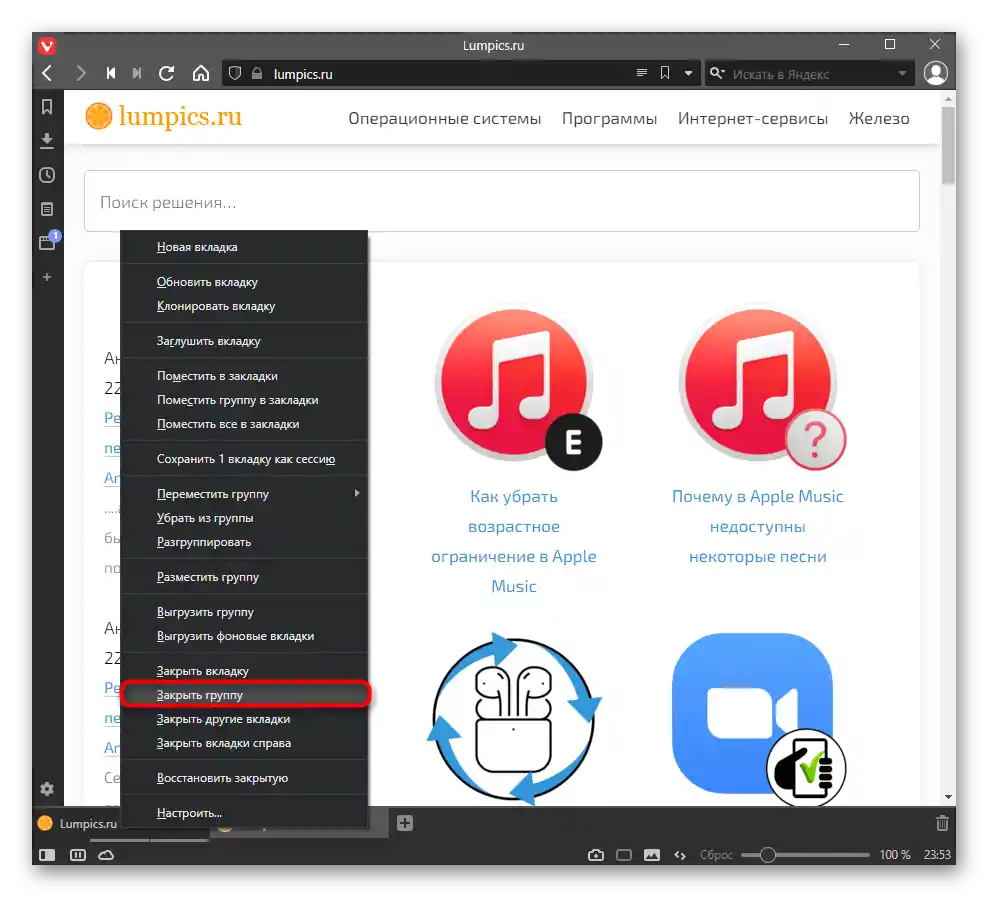Switch to the Lumpics.ru tab

(x=78, y=823)
